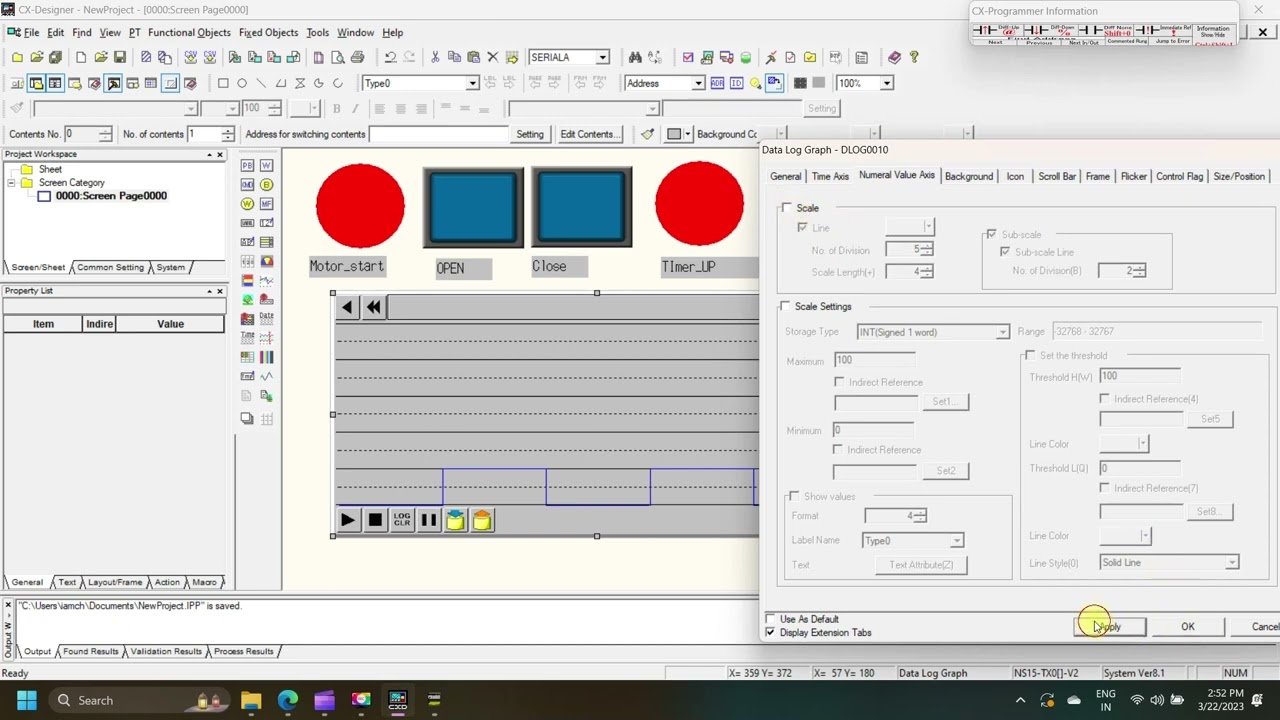Select the yellow W word lamp tool

click(x=247, y=204)
